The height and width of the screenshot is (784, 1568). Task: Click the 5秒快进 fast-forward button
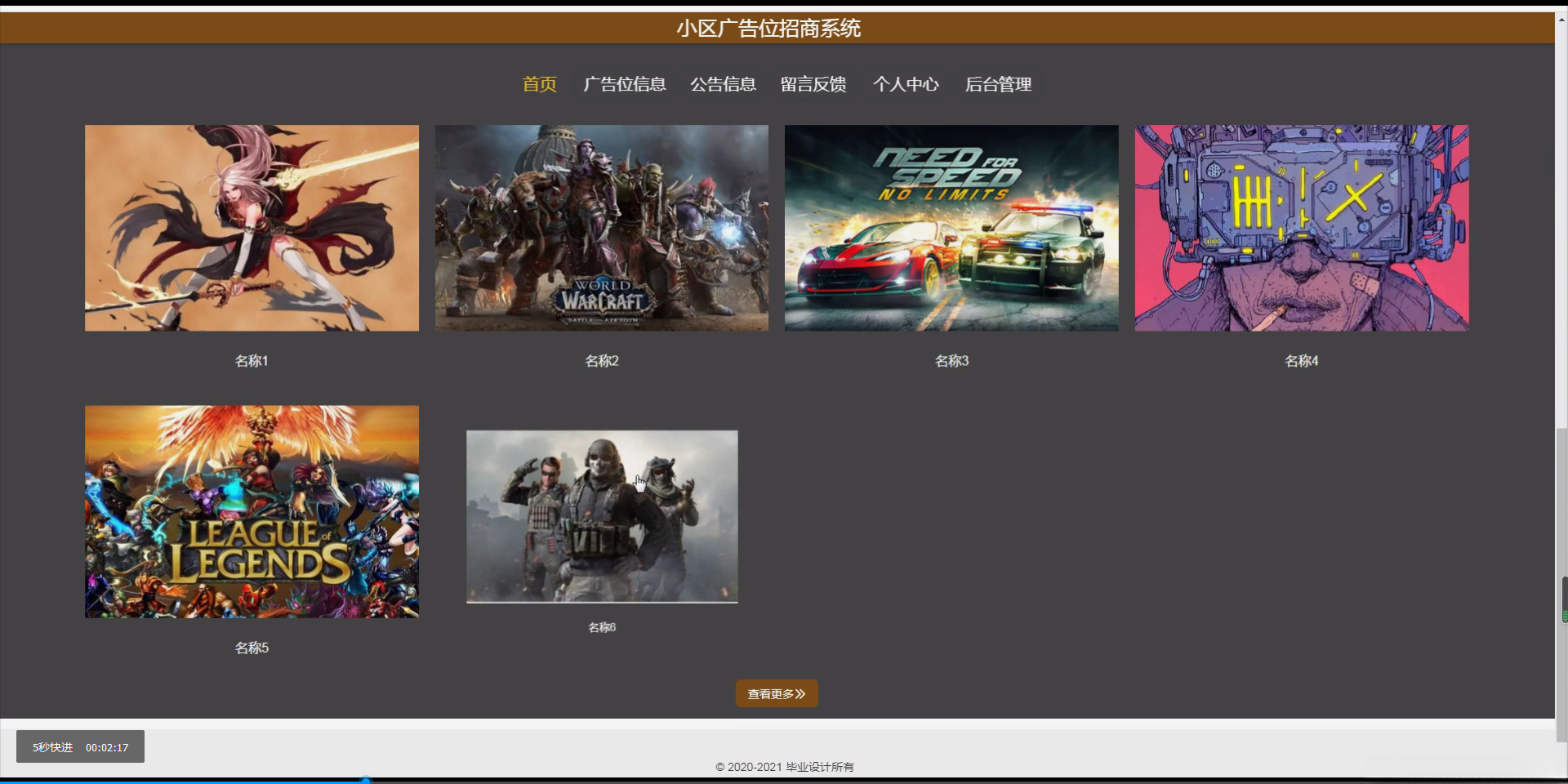pos(52,747)
